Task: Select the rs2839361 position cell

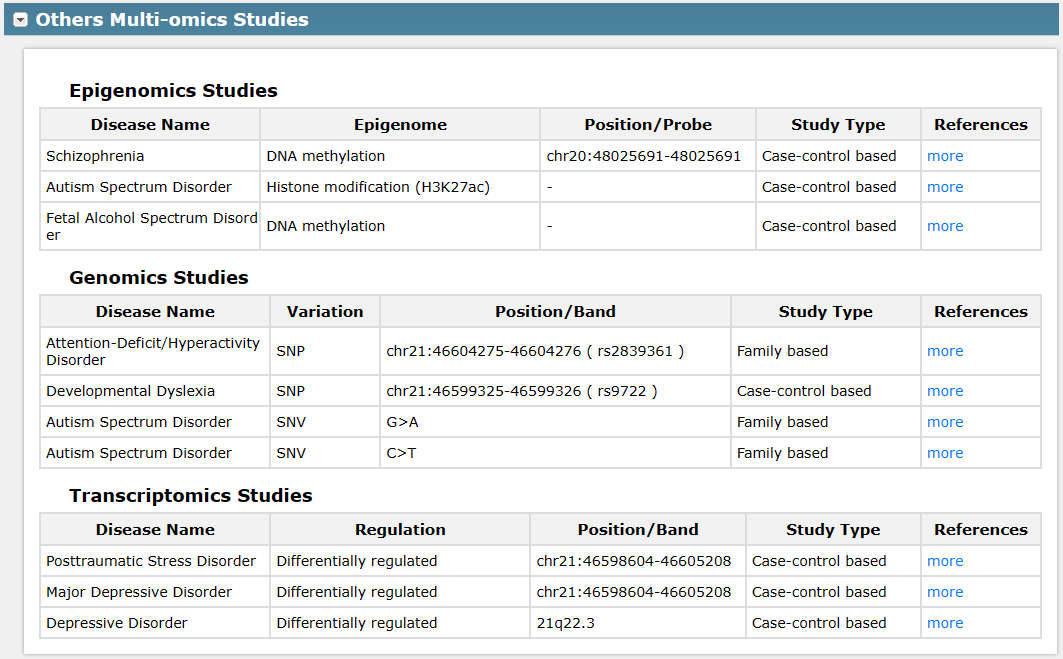Action: pyautogui.click(x=535, y=351)
